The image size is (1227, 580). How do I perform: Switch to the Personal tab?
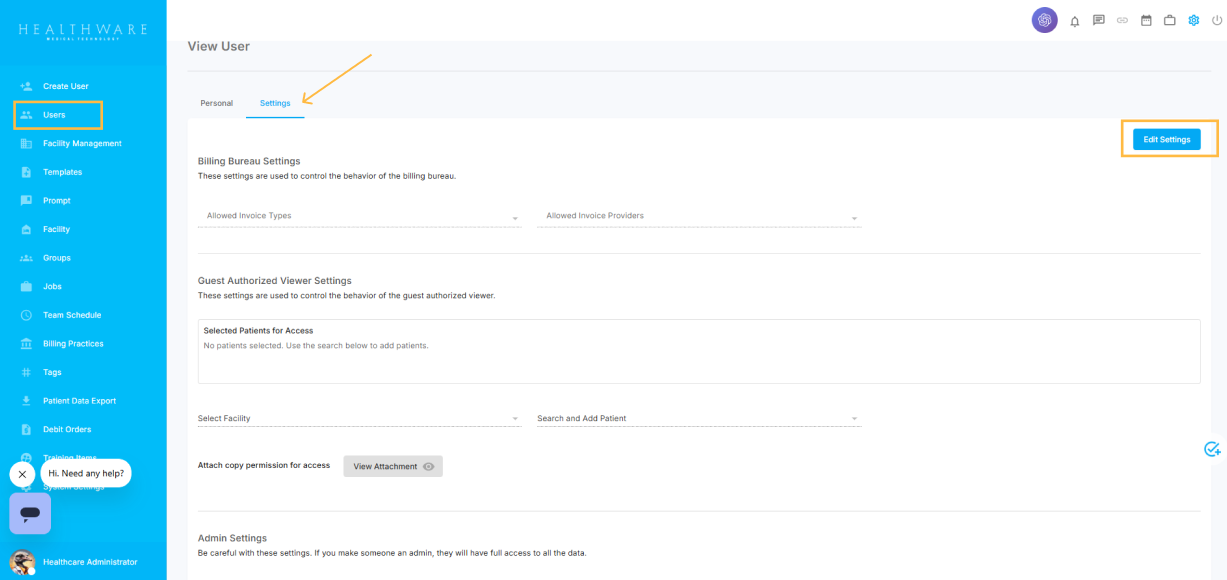coord(216,103)
